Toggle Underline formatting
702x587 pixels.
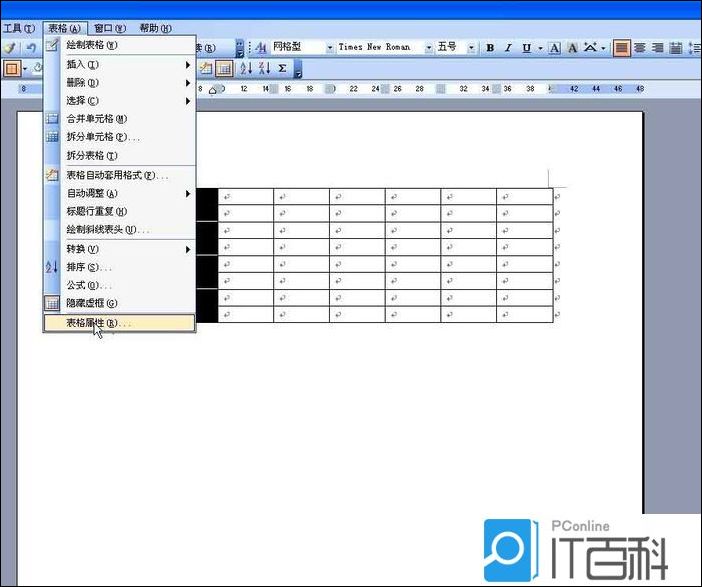pyautogui.click(x=526, y=47)
